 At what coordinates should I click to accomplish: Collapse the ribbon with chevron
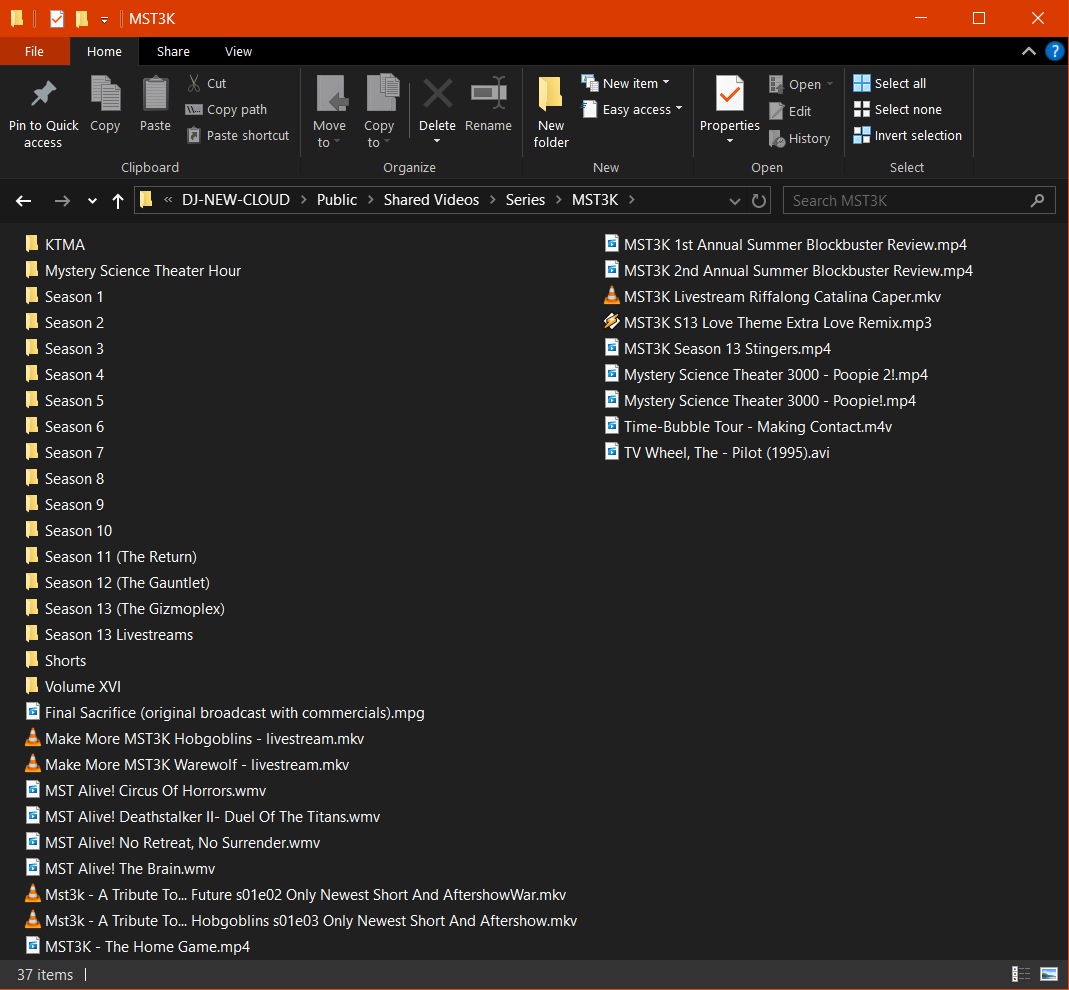tap(1029, 51)
